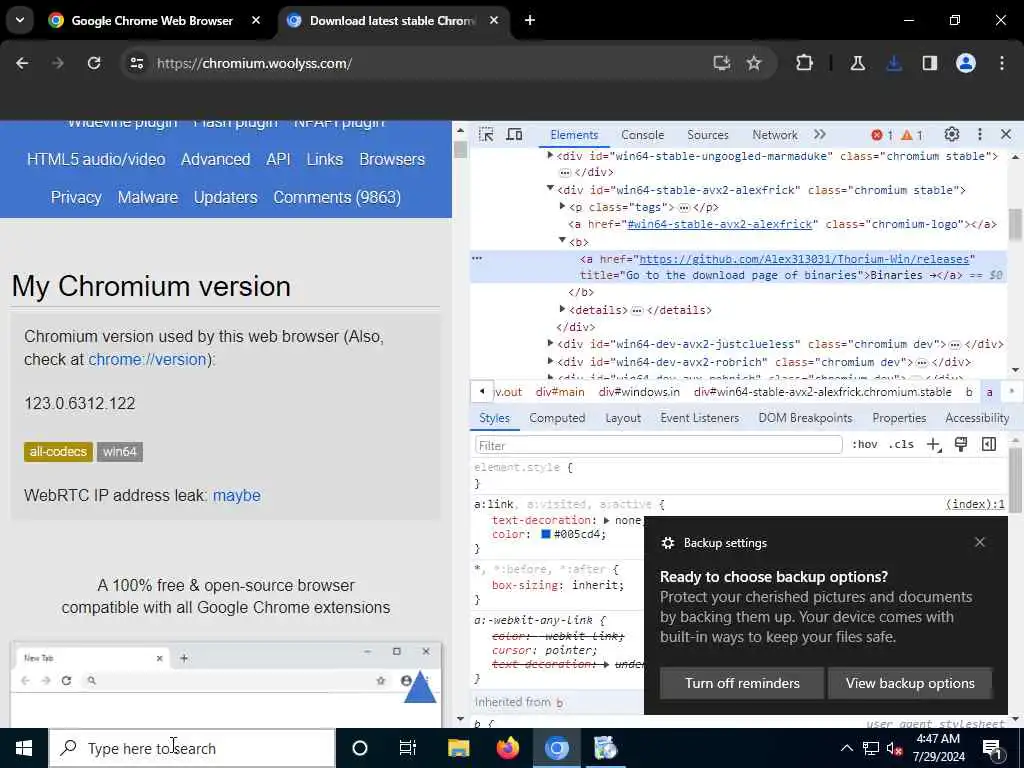Viewport: 1024px width, 768px height.
Task: Switch to DevTools Console tab
Action: click(643, 135)
